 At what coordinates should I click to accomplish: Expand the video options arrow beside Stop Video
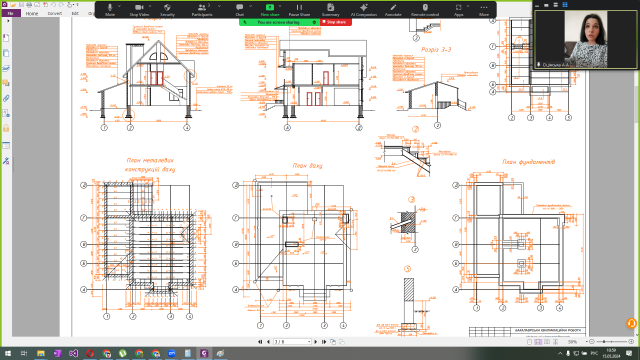[x=150, y=7]
